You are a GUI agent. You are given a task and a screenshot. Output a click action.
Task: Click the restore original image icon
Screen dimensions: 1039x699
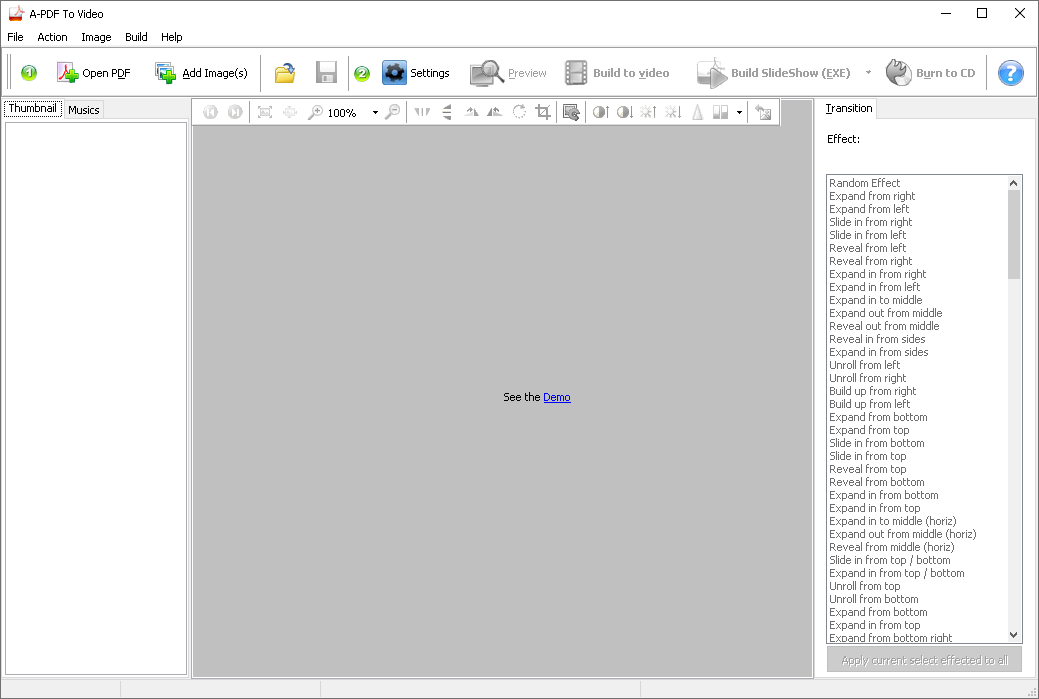[763, 113]
